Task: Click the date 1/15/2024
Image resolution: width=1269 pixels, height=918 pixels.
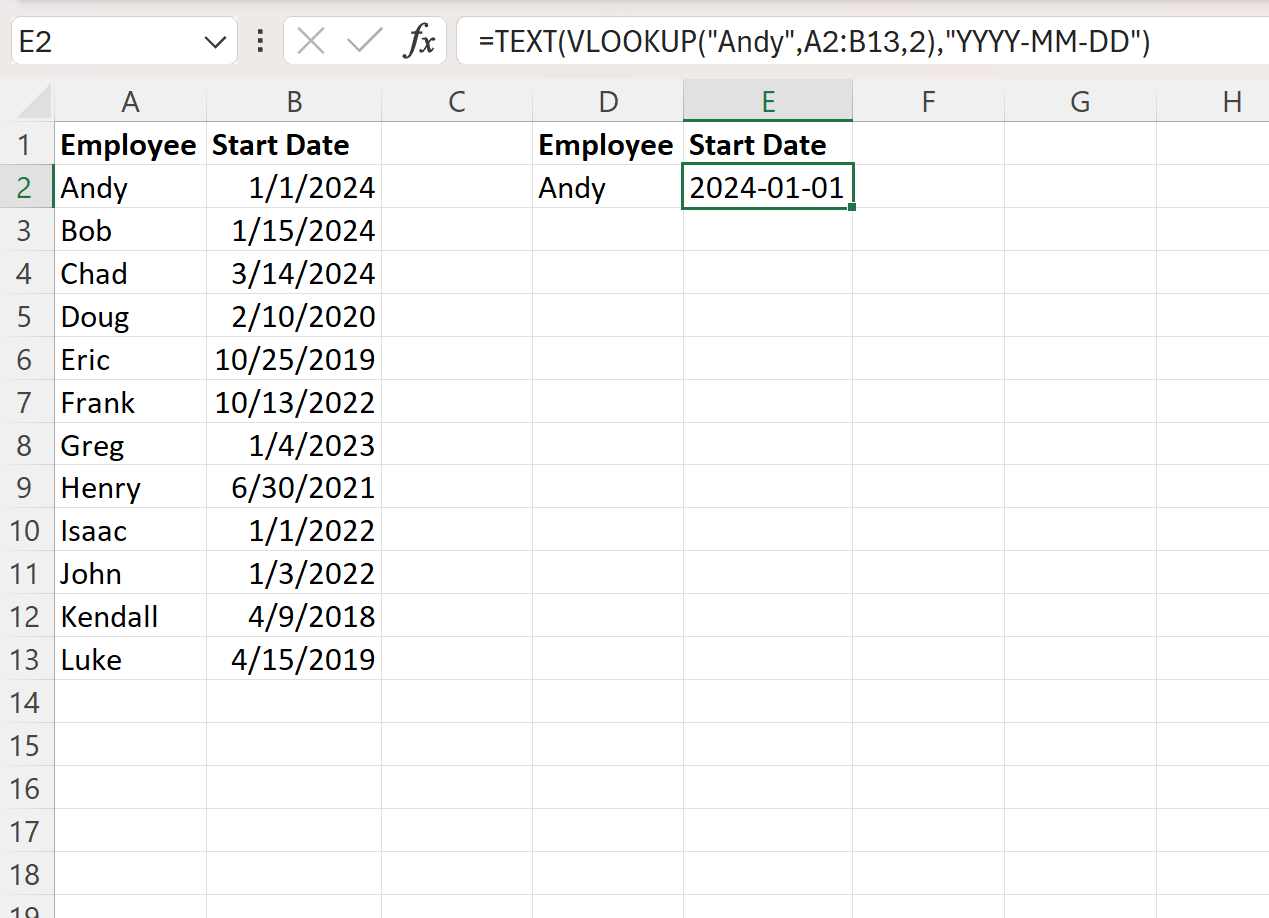Action: (x=294, y=231)
